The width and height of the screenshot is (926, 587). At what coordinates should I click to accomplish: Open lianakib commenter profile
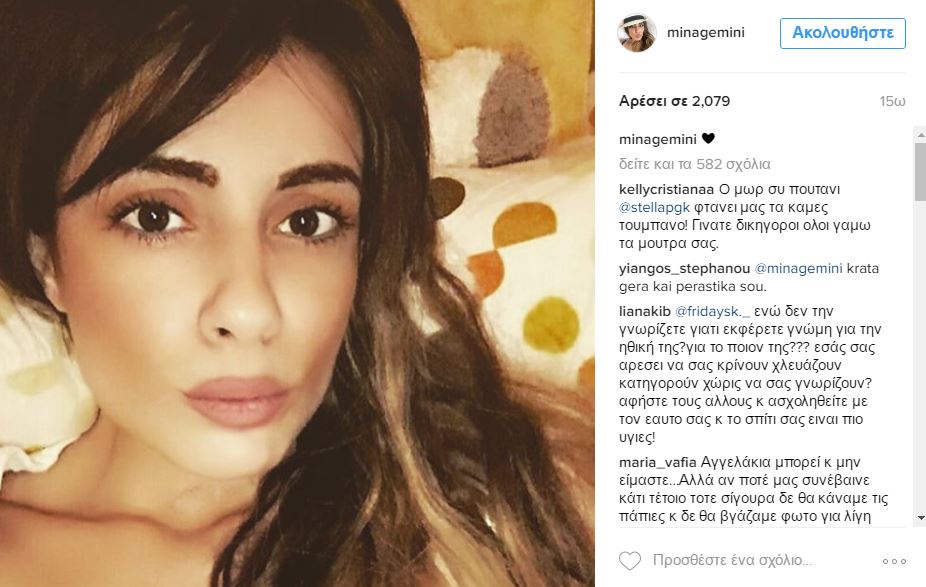click(645, 311)
